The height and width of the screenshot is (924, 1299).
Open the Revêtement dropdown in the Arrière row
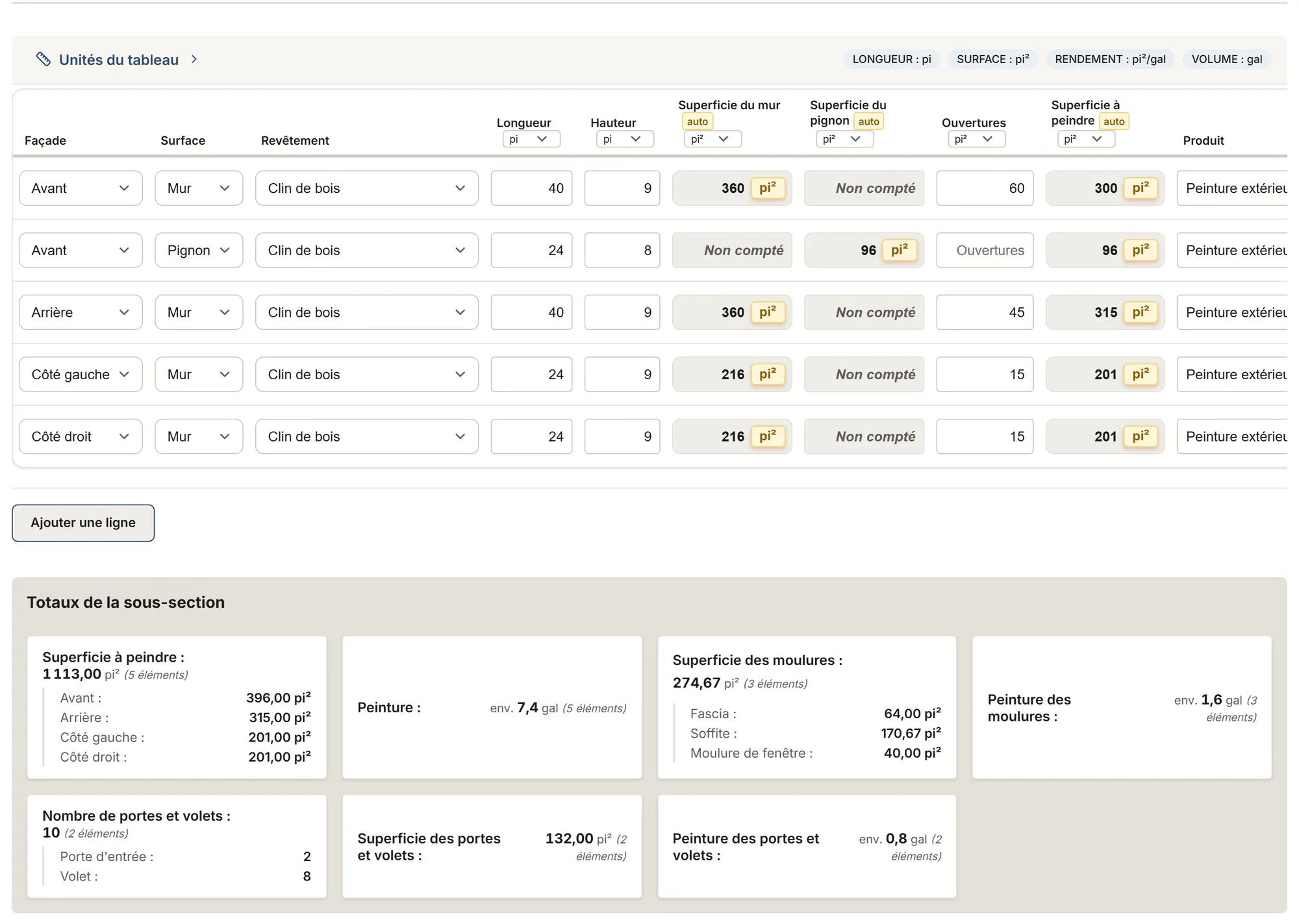[367, 312]
